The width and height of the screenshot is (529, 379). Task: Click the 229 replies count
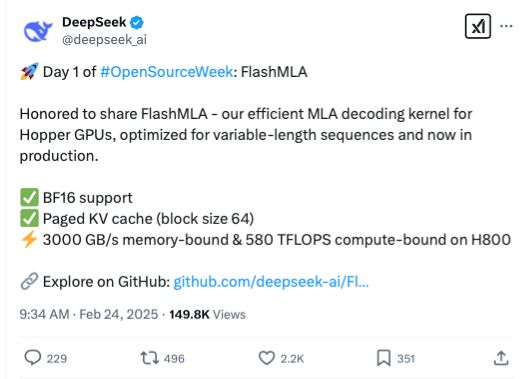click(57, 358)
